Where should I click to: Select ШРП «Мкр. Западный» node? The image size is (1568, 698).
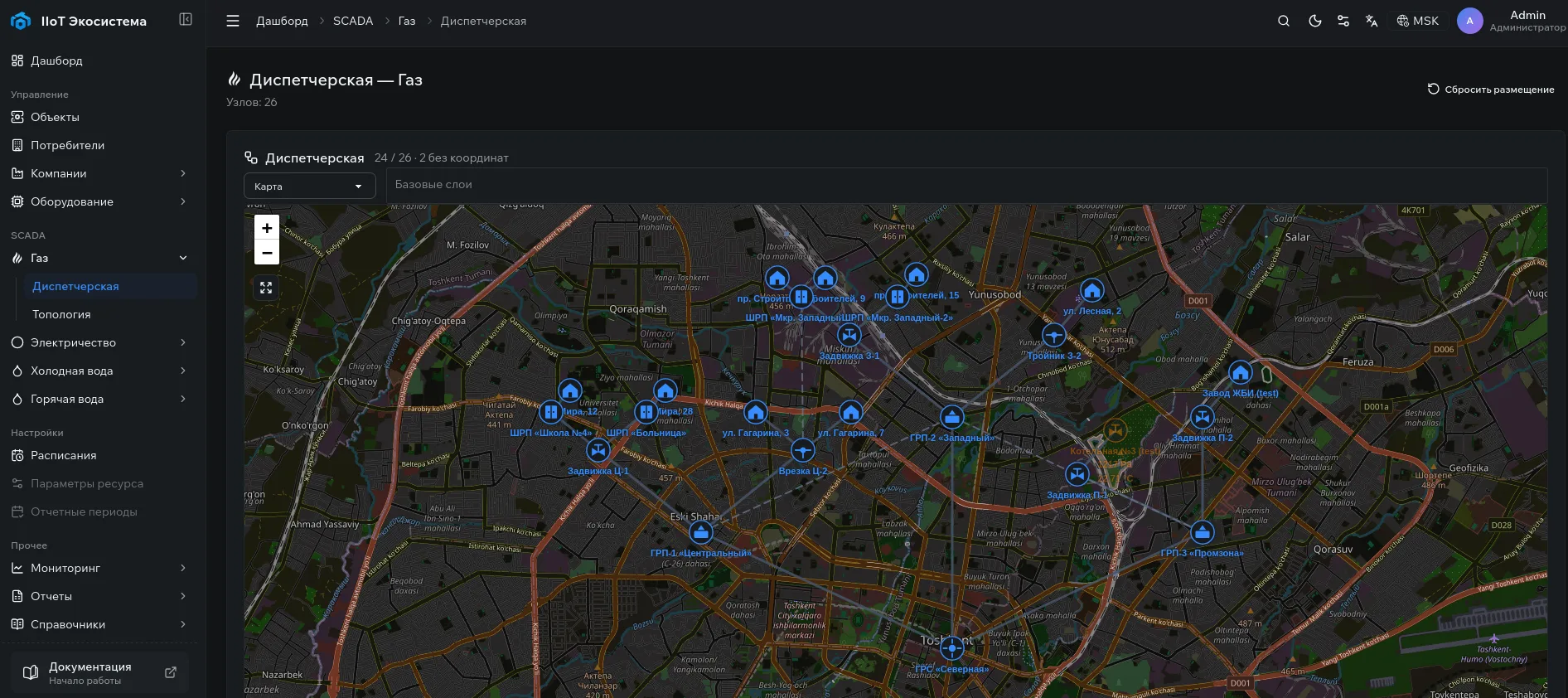tap(801, 297)
